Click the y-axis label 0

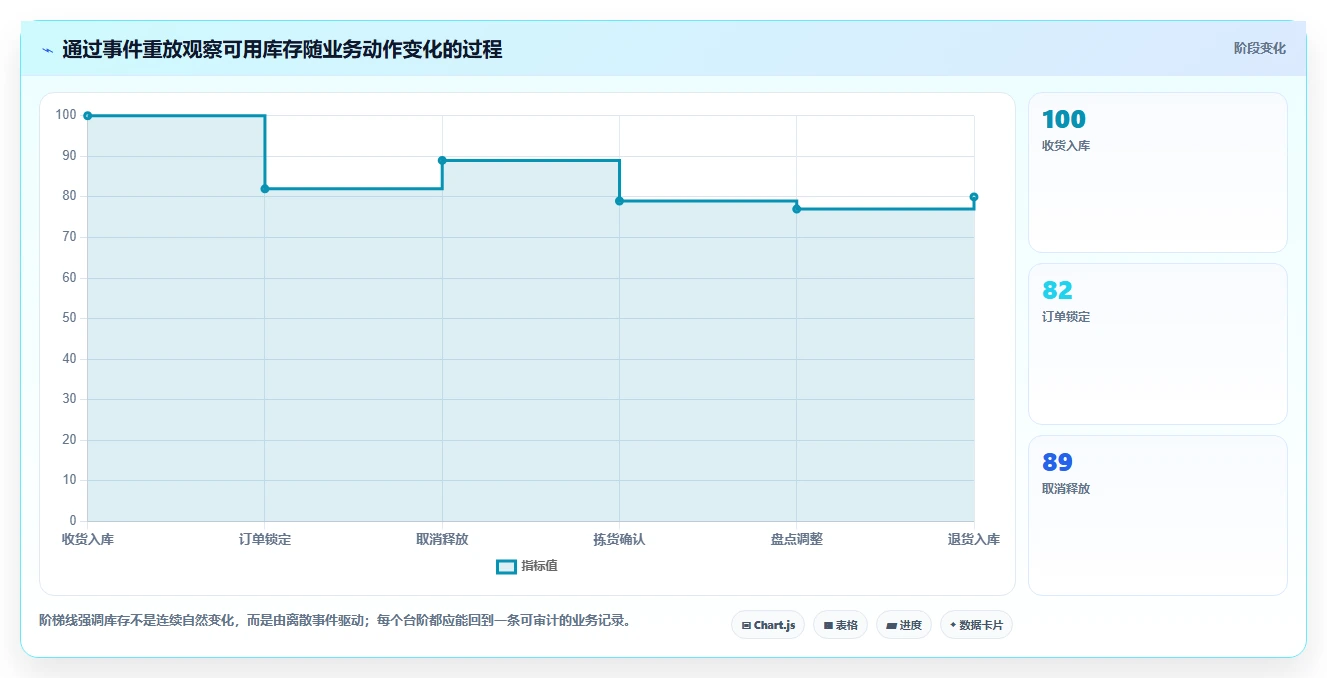click(73, 521)
